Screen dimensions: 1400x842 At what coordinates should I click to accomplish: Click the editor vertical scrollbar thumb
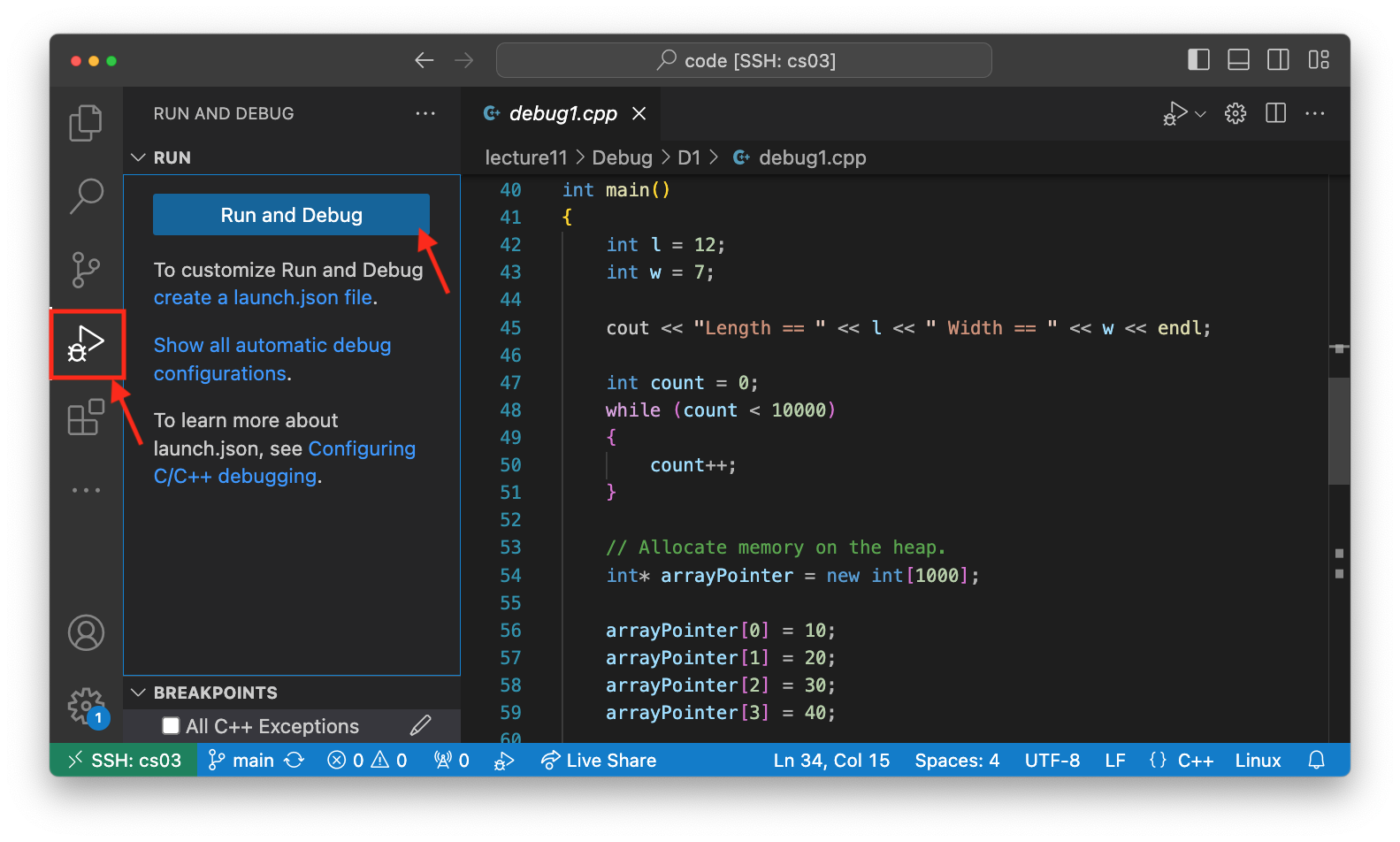1339,431
